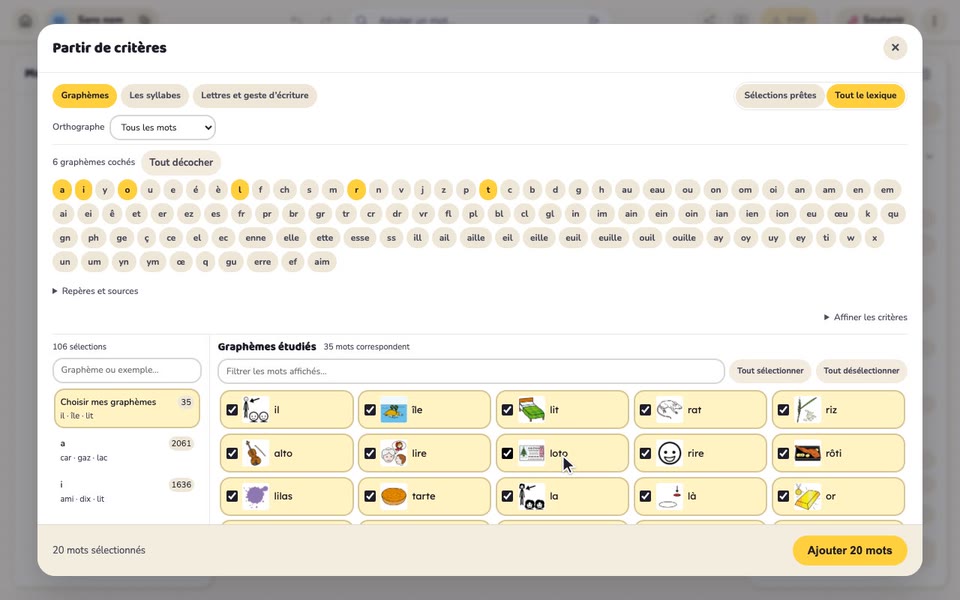Click the pictogram on the là card
Screen dimensions: 960x600
669,496
